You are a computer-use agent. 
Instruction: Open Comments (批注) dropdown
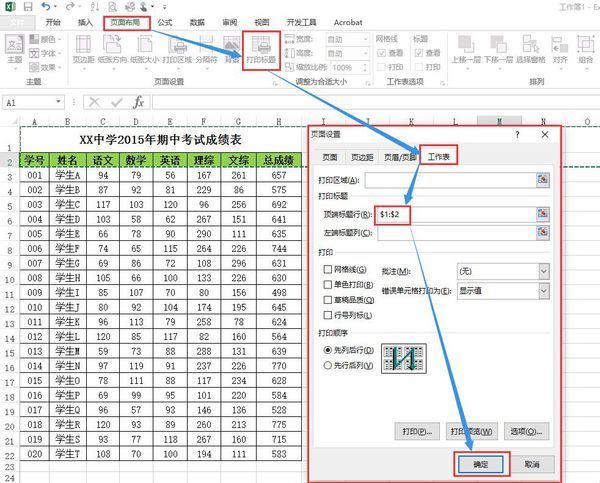click(544, 271)
